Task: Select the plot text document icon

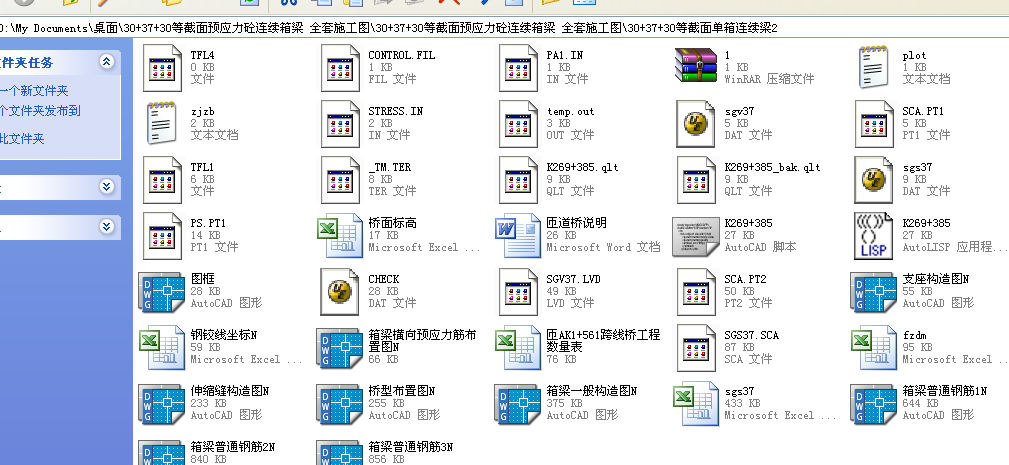Action: [x=875, y=68]
